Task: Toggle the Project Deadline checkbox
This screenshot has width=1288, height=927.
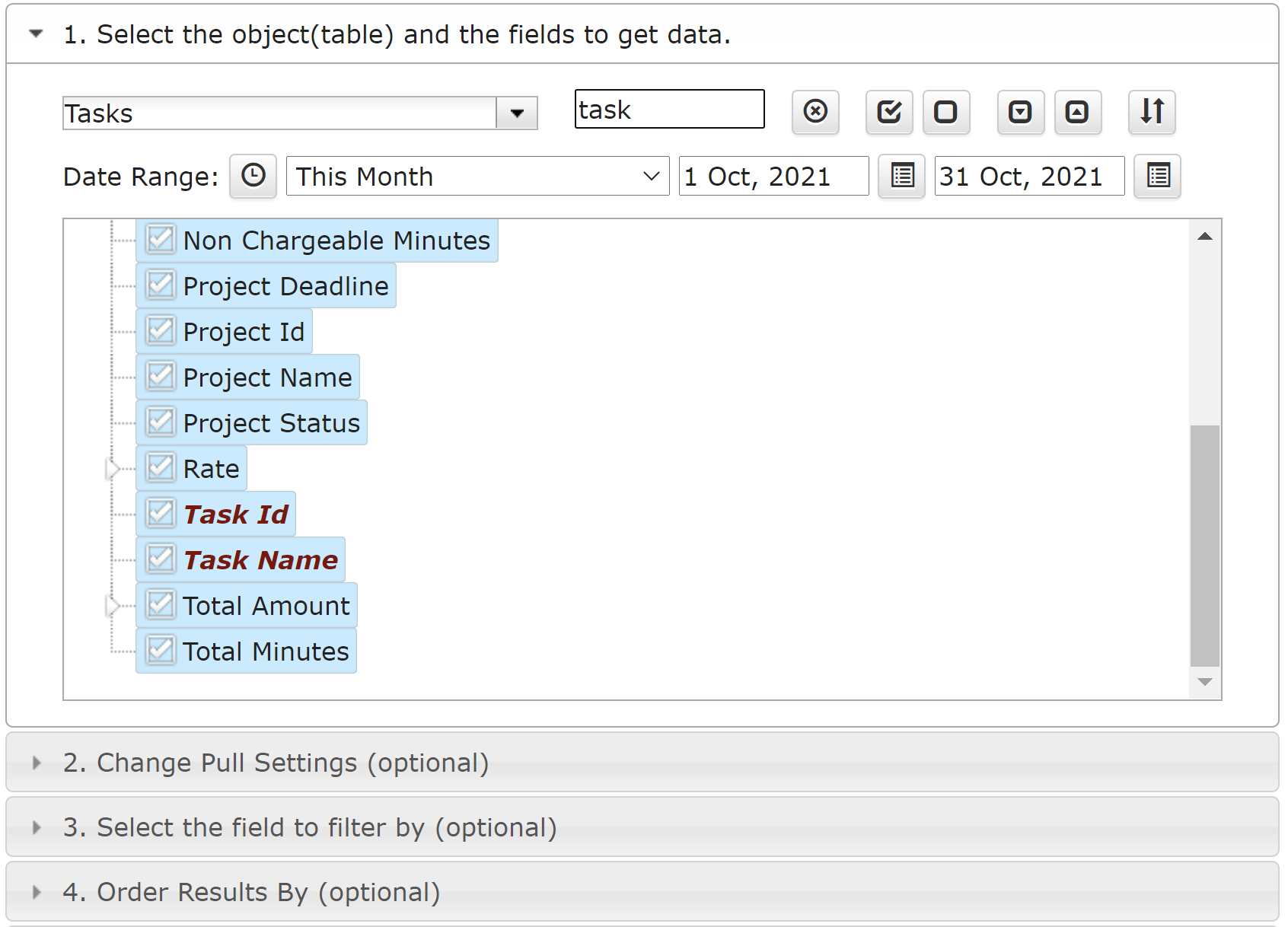Action: (161, 285)
